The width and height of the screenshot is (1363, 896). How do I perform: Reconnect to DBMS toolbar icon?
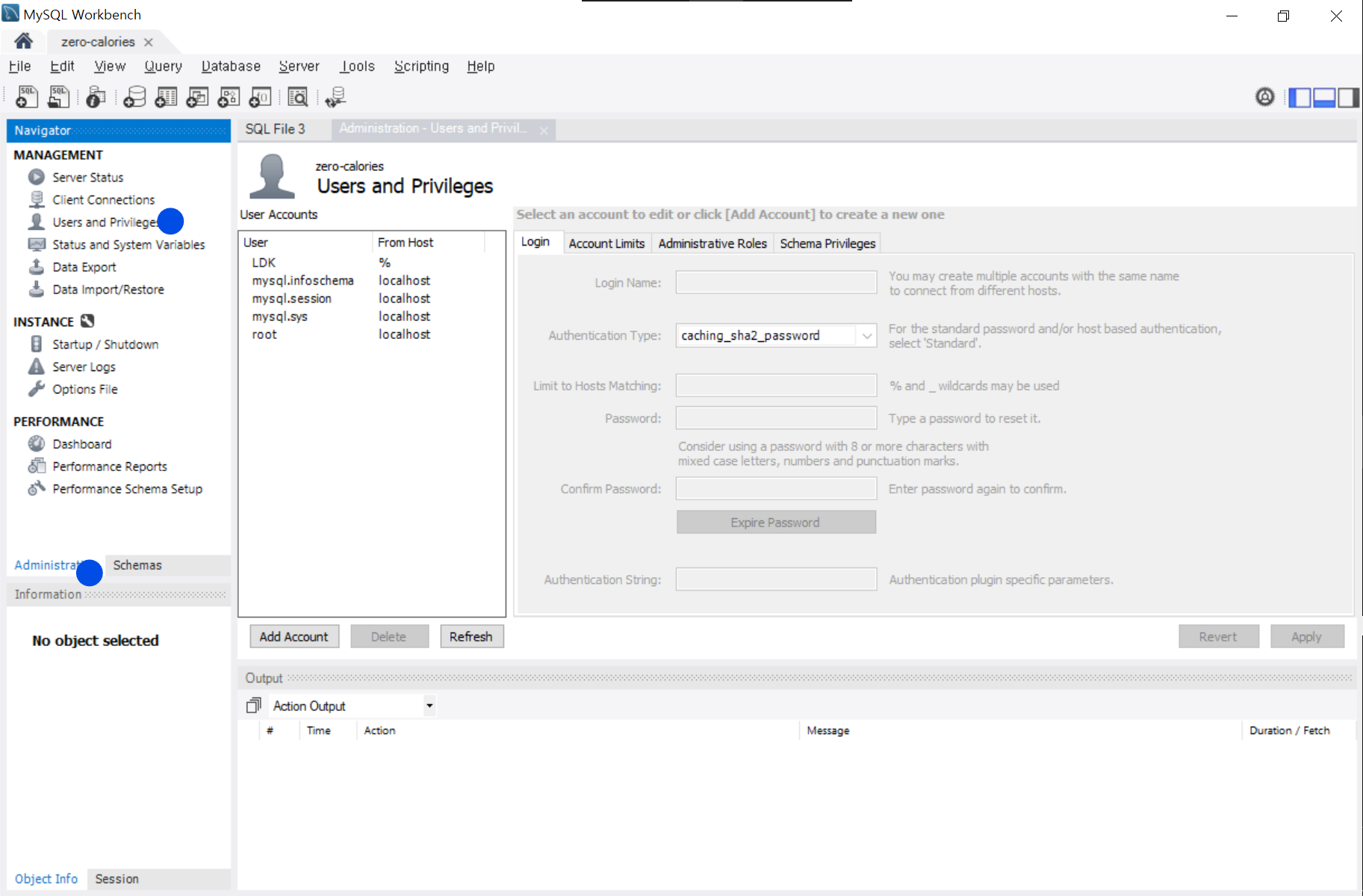[335, 97]
